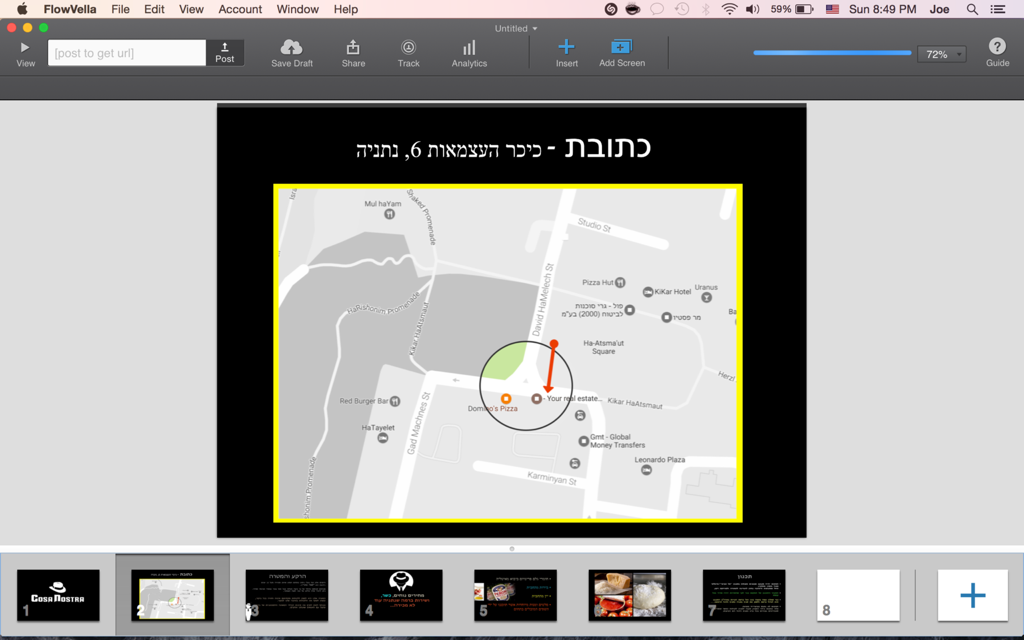Viewport: 1024px width, 640px height.
Task: Open Analytics bar chart icon
Action: (x=469, y=47)
